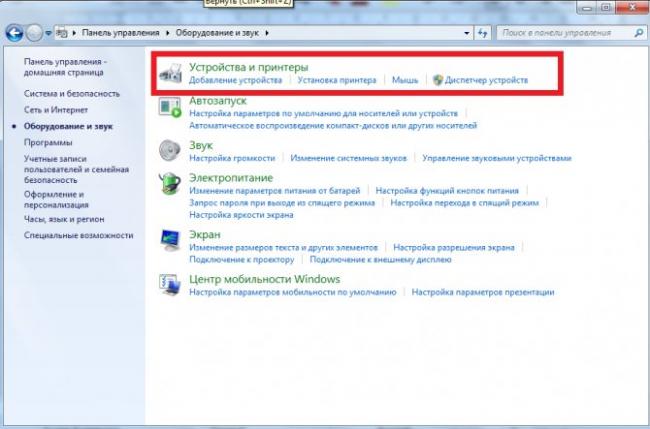
Task: Open Специальные возможности in the sidebar
Action: [x=78, y=235]
